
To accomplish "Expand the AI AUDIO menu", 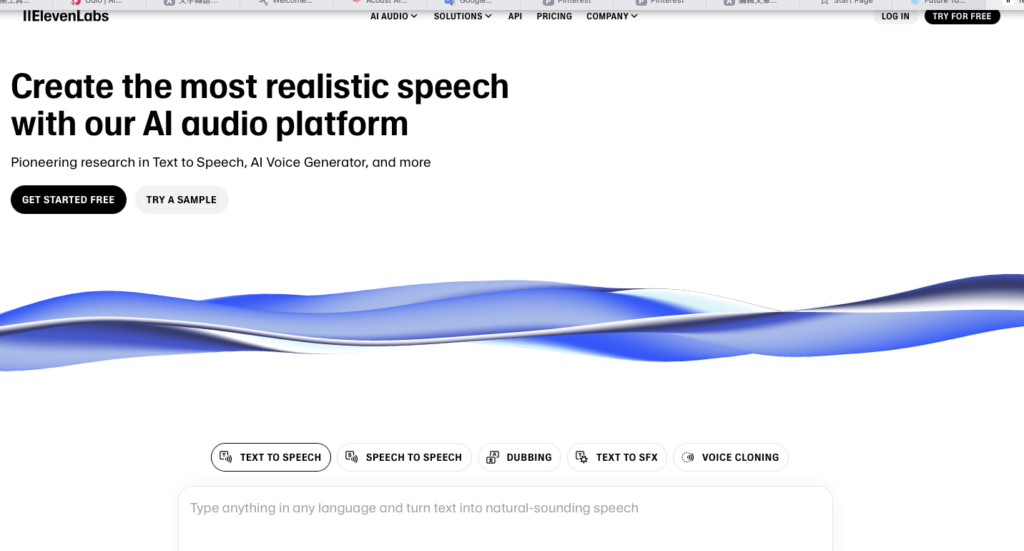I will (x=394, y=16).
